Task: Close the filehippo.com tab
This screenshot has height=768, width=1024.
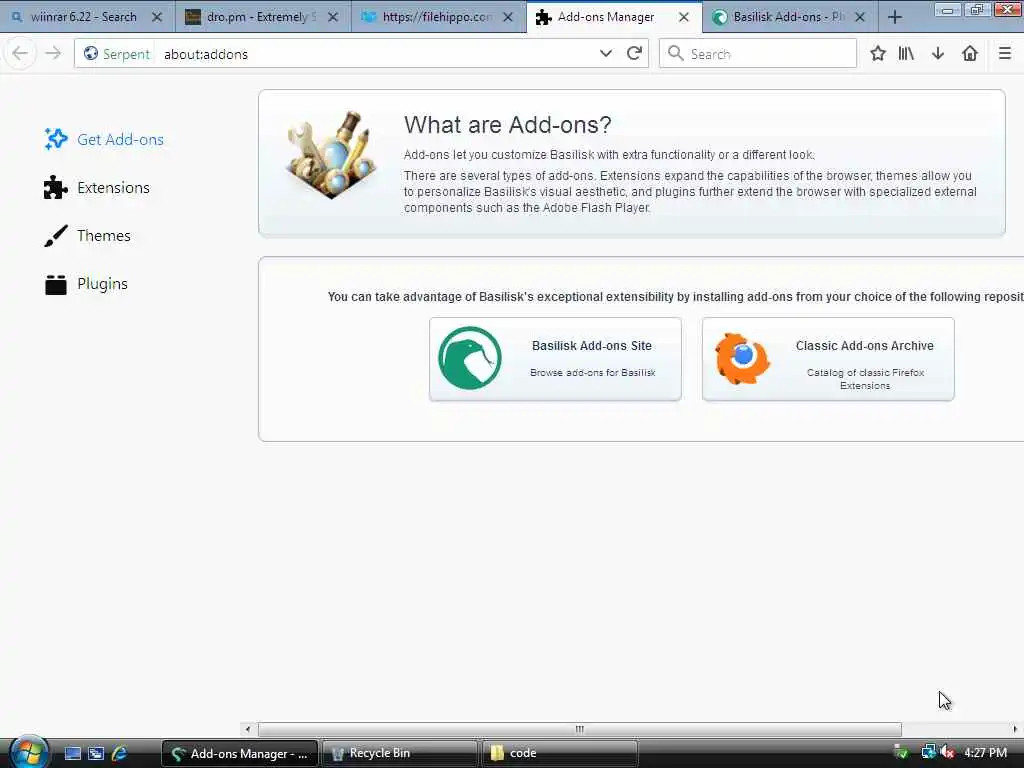Action: click(507, 17)
